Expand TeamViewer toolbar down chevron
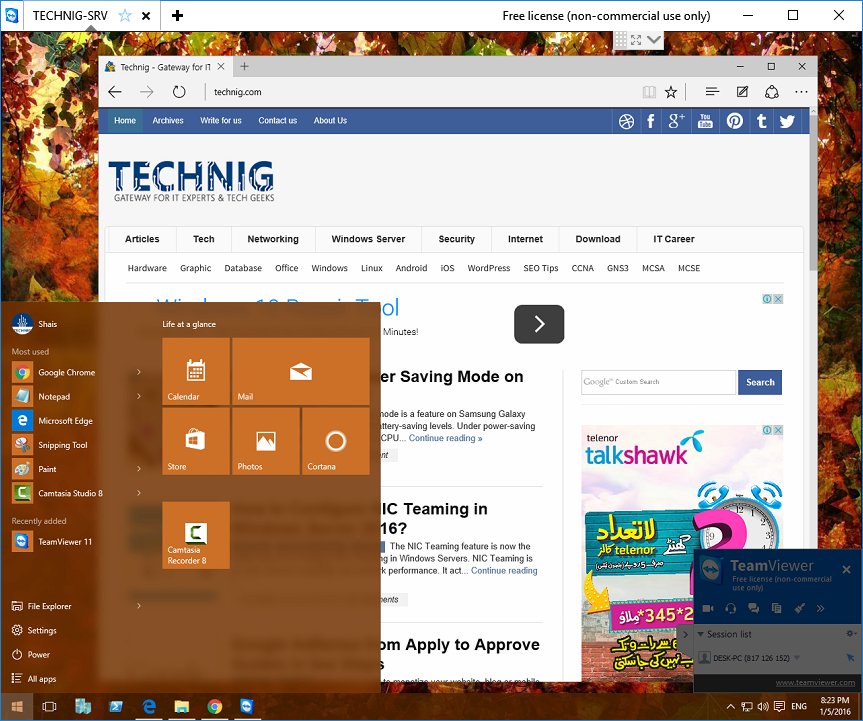This screenshot has height=721, width=863. tap(654, 40)
